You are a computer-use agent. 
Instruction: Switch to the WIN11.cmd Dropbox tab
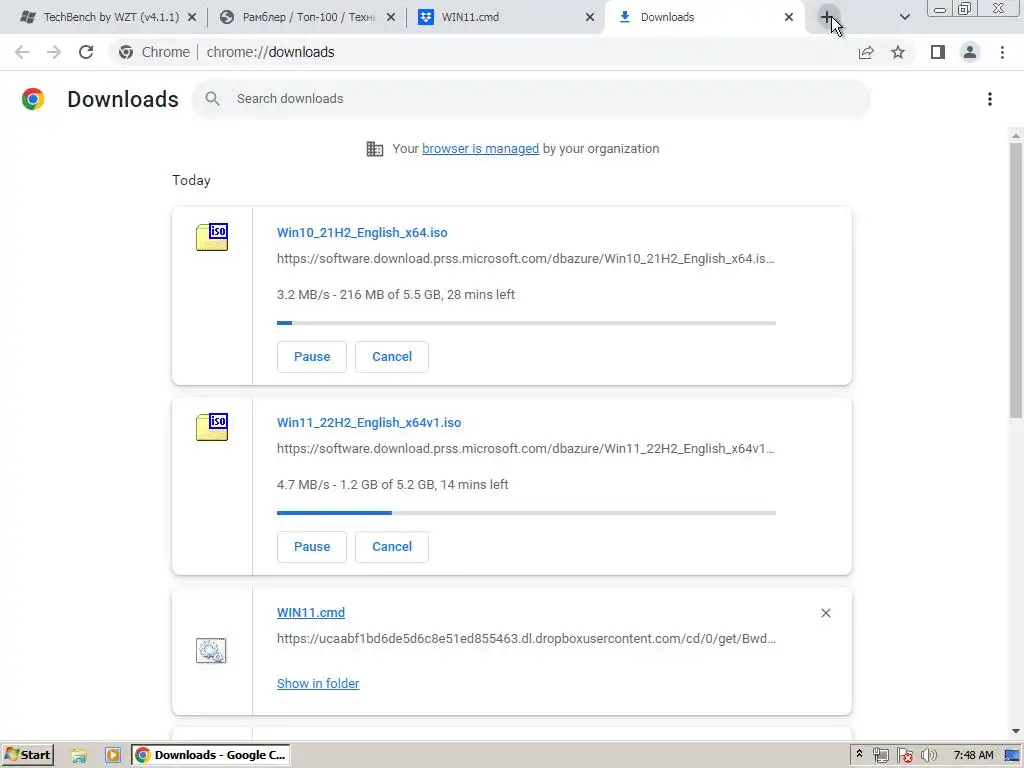click(507, 17)
